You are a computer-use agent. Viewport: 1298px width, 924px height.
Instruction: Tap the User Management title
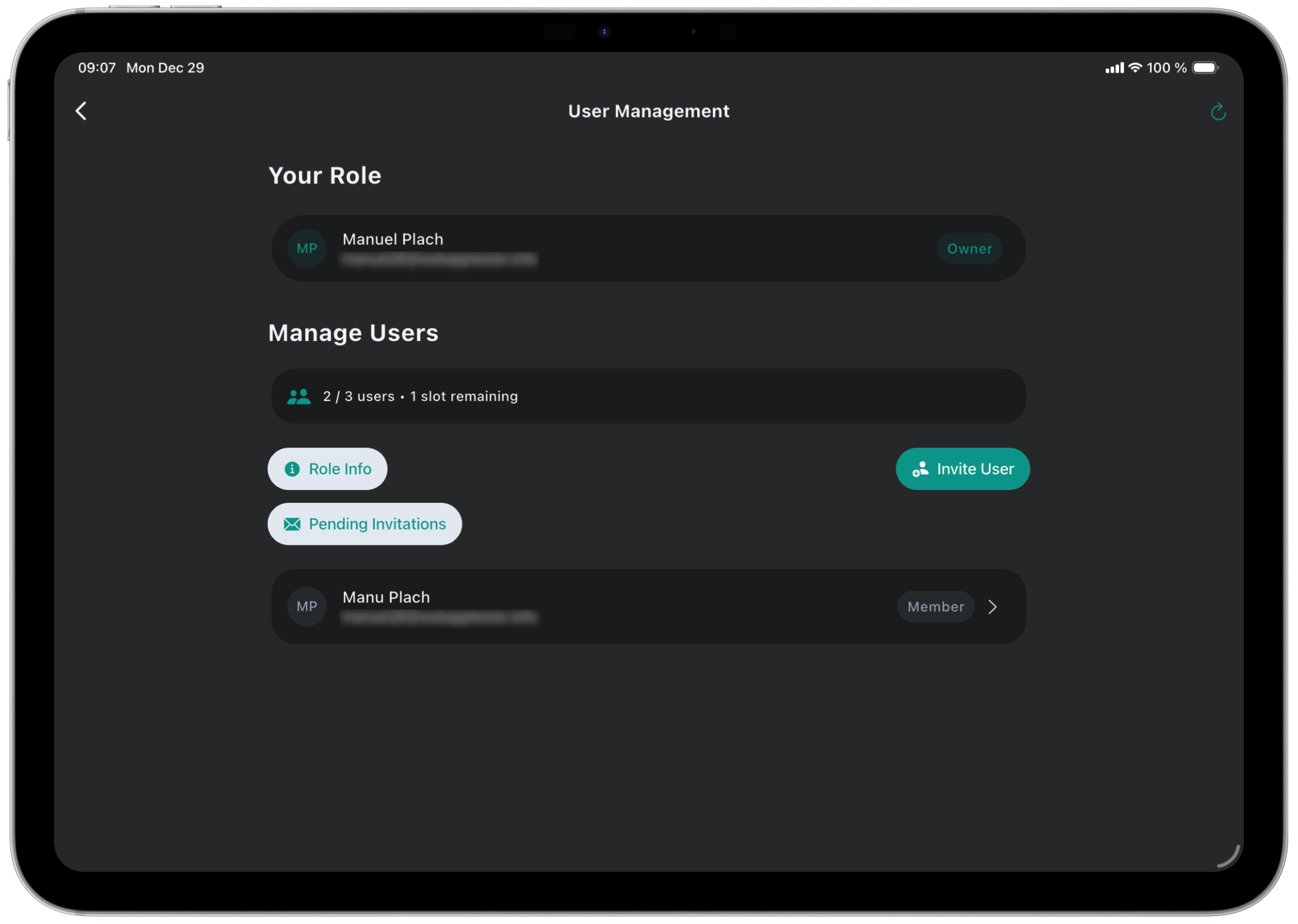point(648,111)
